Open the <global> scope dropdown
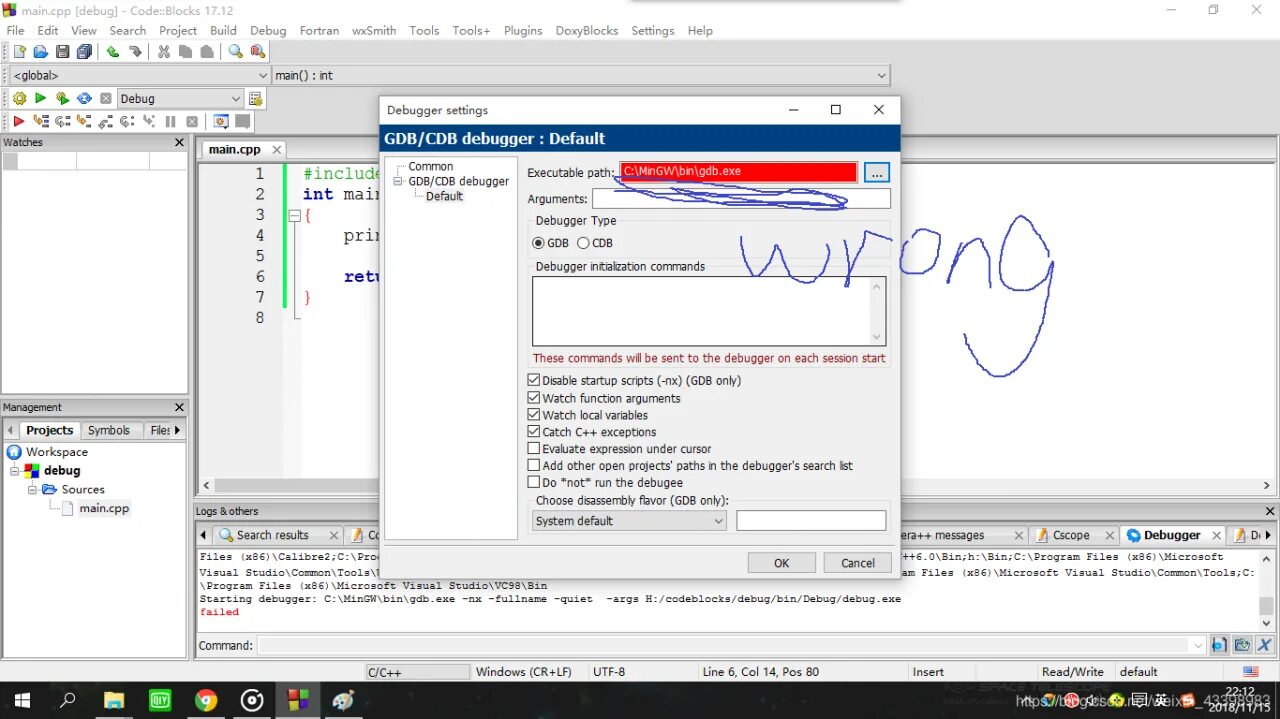This screenshot has height=719, width=1280. tap(139, 75)
